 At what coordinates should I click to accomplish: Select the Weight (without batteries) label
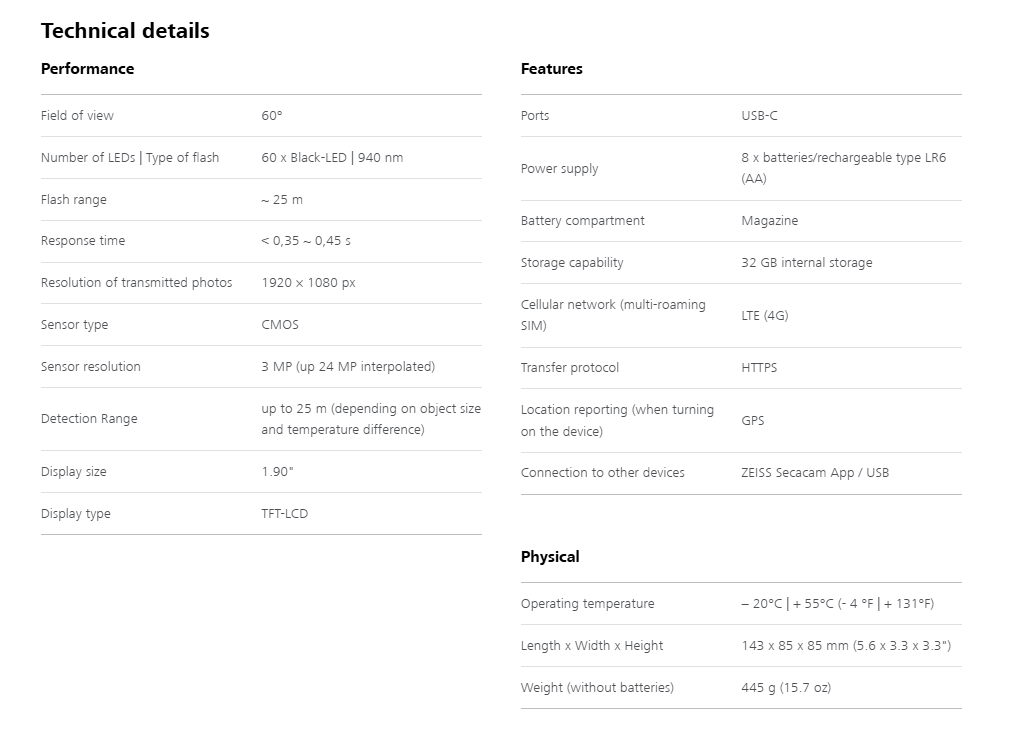(x=597, y=688)
